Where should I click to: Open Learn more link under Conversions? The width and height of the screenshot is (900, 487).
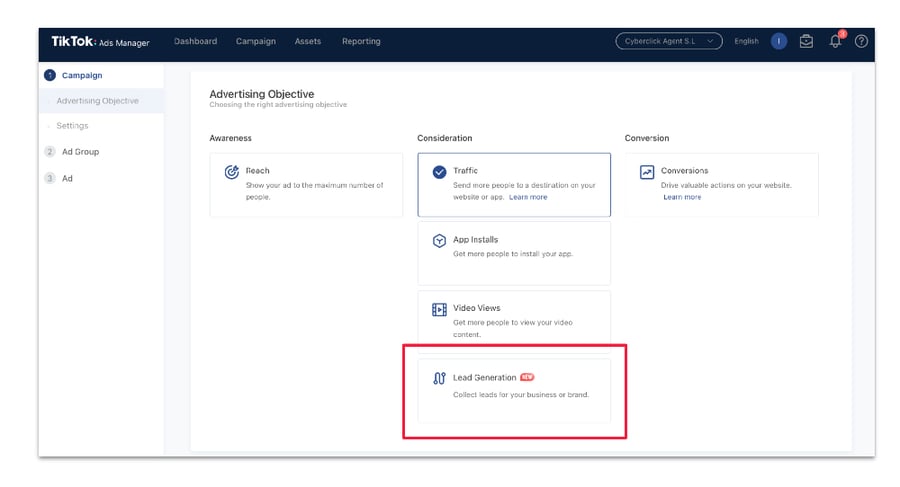coord(682,197)
